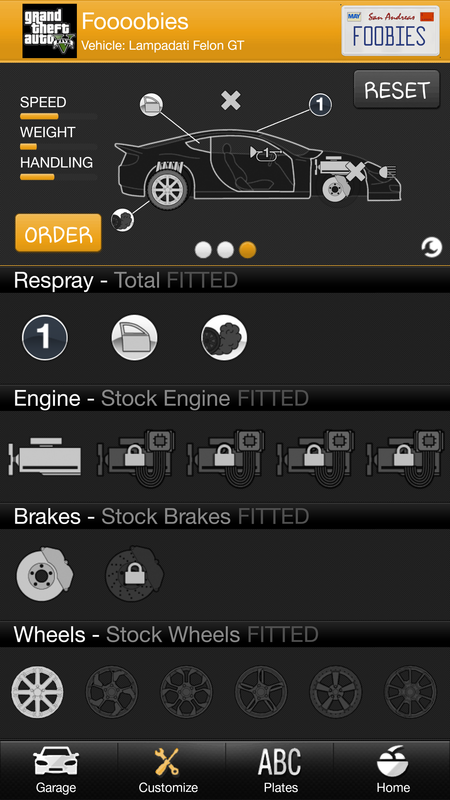Select the locked sport brakes icon
Screen dimensions: 450x800
coord(135,574)
